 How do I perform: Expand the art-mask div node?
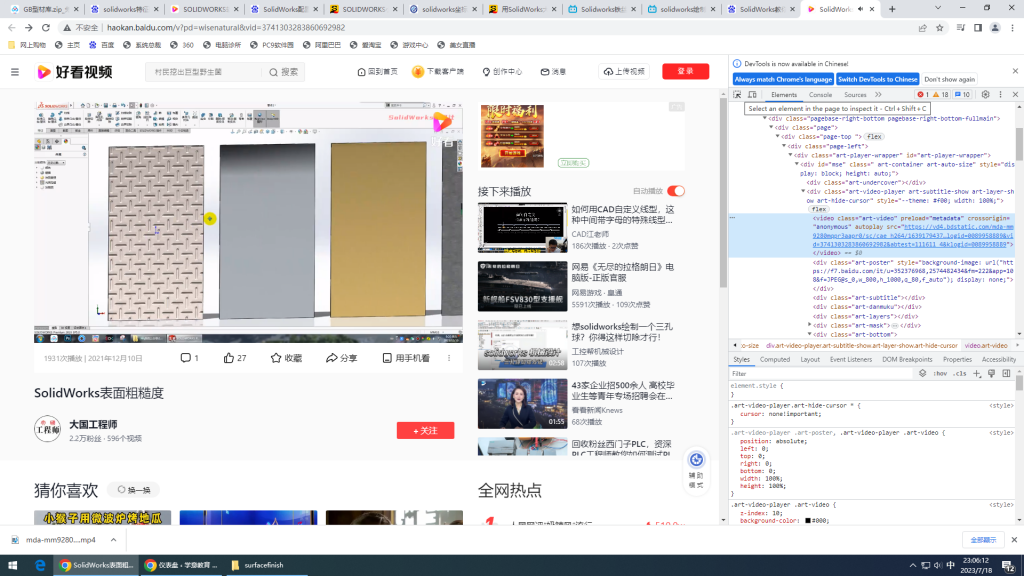[810, 325]
